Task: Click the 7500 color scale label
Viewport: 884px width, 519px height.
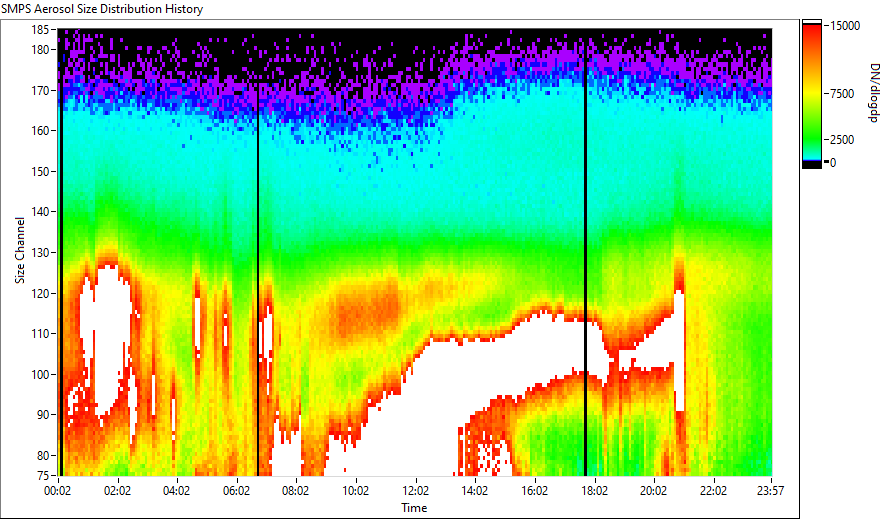Action: tap(842, 94)
